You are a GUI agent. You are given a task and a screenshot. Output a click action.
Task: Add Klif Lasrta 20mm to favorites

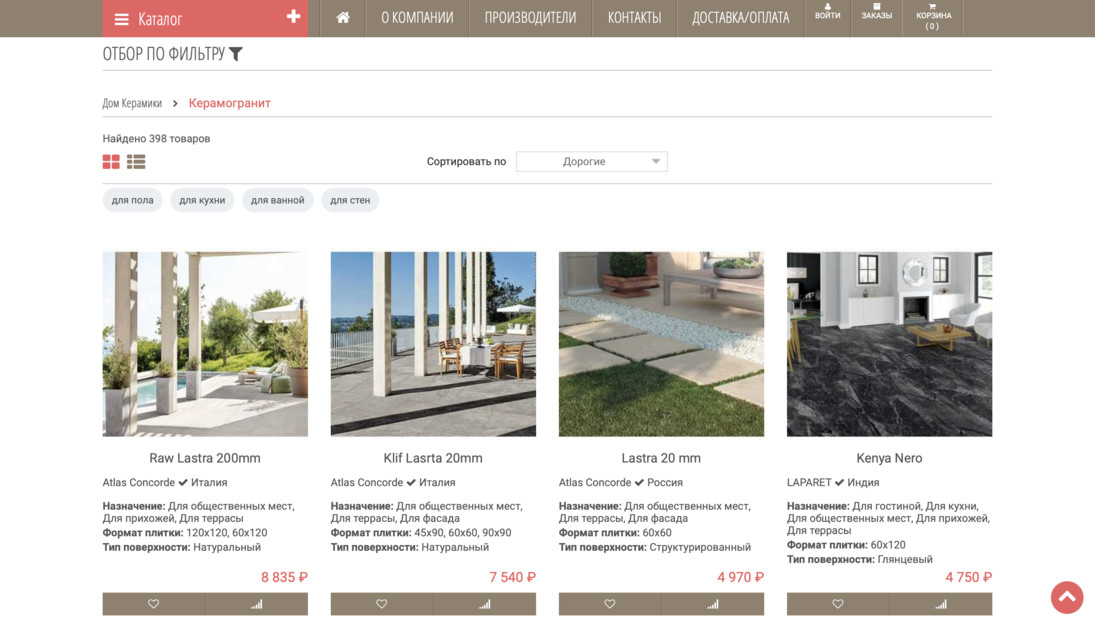click(381, 604)
